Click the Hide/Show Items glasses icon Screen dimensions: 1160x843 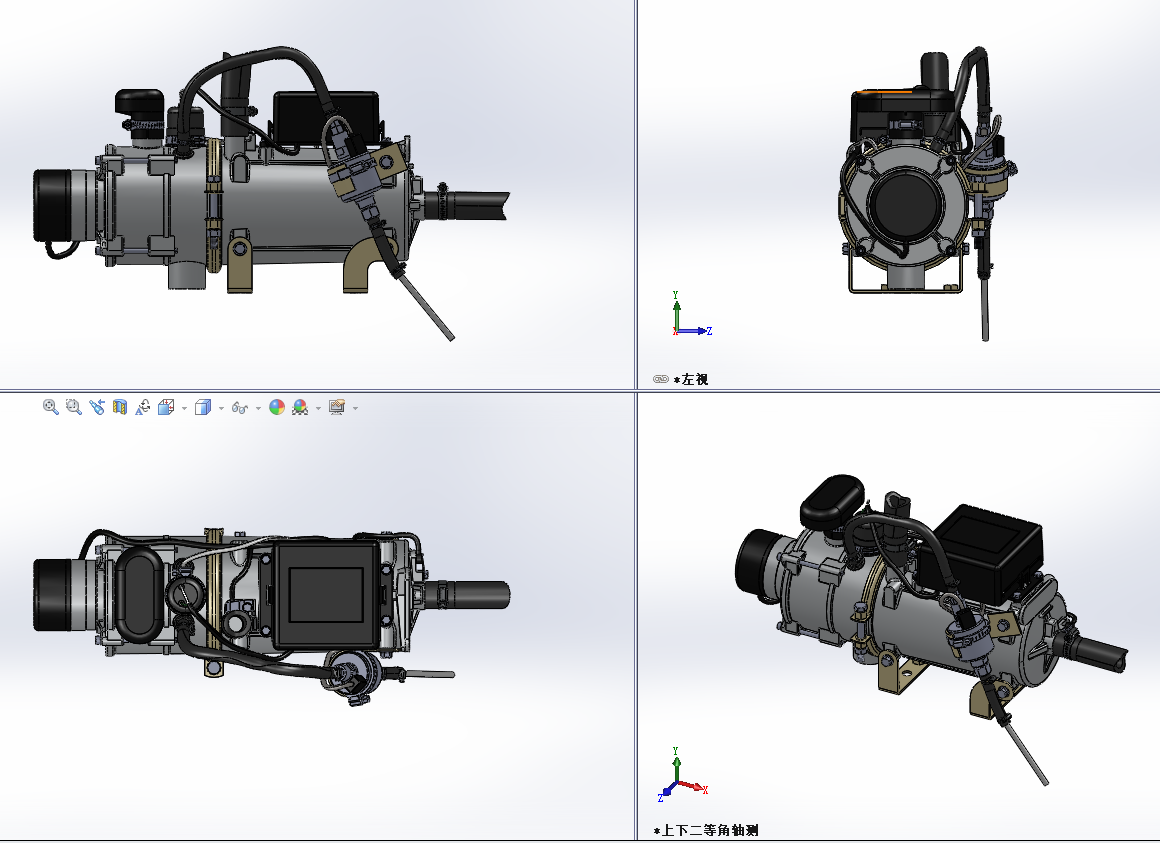click(x=240, y=407)
